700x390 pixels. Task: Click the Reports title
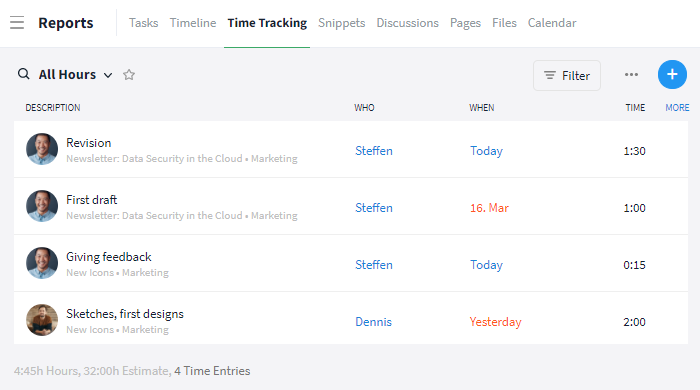coord(66,23)
